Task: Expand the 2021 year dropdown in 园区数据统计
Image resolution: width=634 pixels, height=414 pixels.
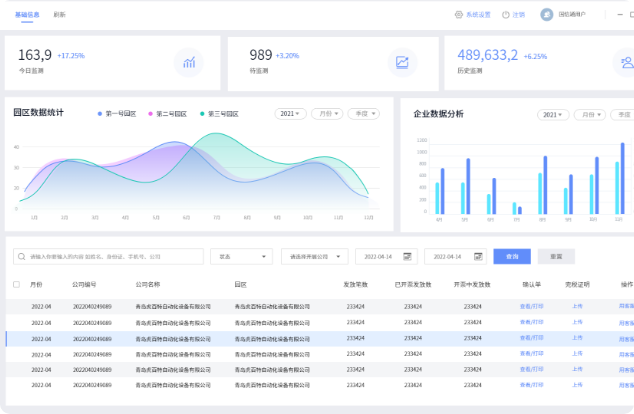Action: point(290,114)
